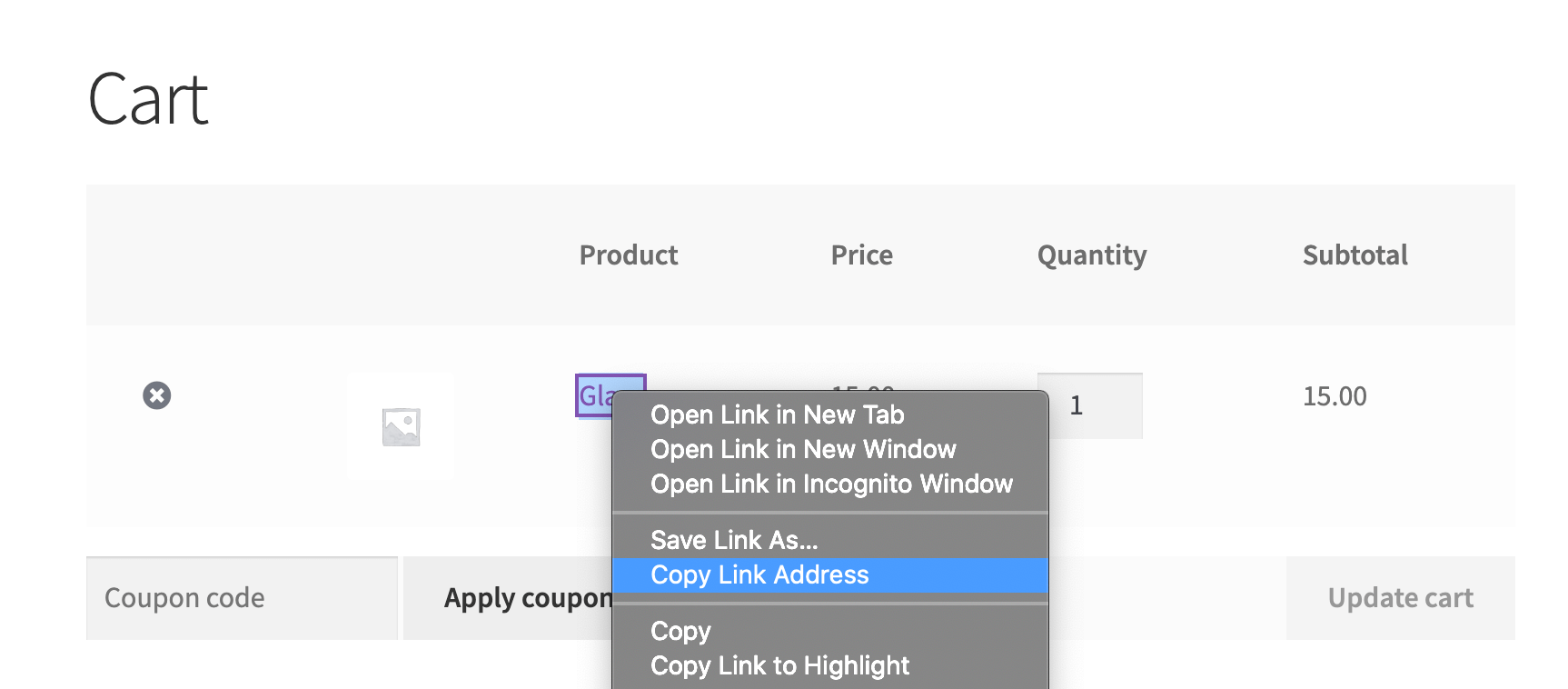Click the Update cart button
Screen dimensions: 1568x689
tap(1400, 598)
